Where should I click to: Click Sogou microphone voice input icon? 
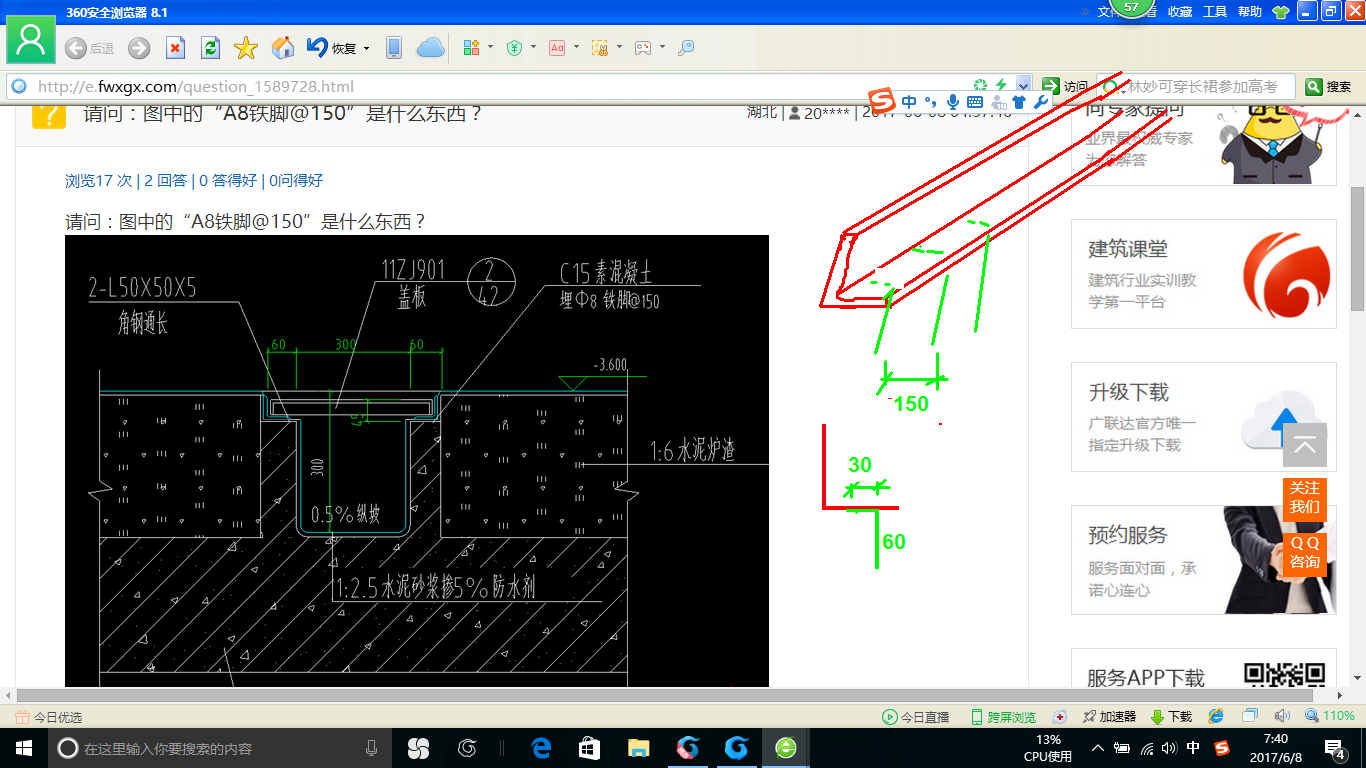[x=953, y=101]
